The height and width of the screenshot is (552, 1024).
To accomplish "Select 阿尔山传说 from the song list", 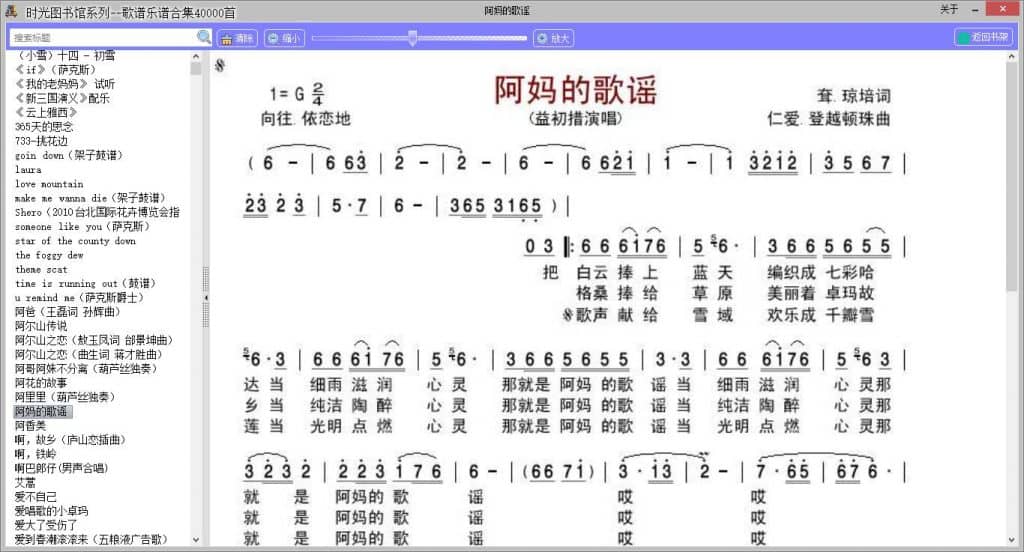I will [41, 326].
